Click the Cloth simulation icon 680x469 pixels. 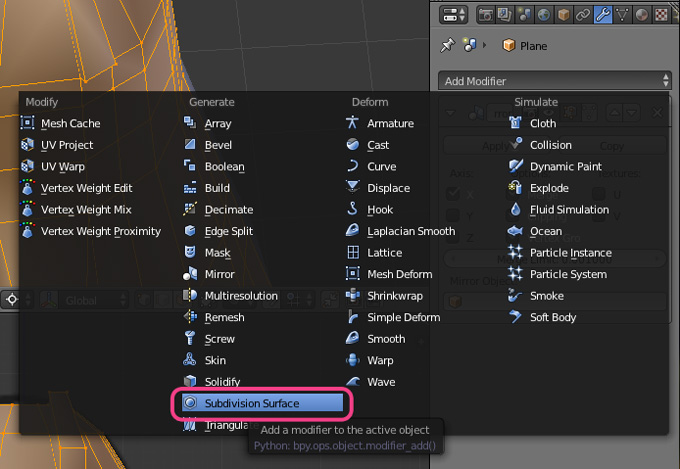pos(515,123)
